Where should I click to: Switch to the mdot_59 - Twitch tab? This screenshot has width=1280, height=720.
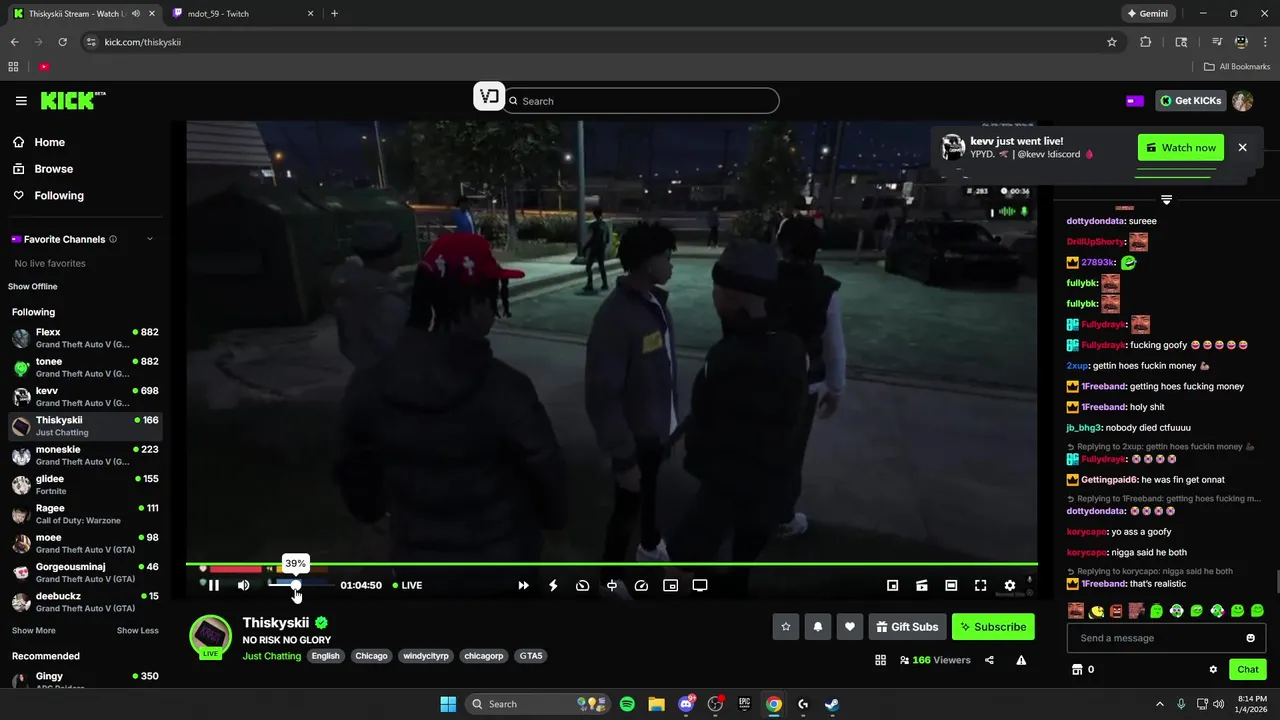pyautogui.click(x=242, y=14)
